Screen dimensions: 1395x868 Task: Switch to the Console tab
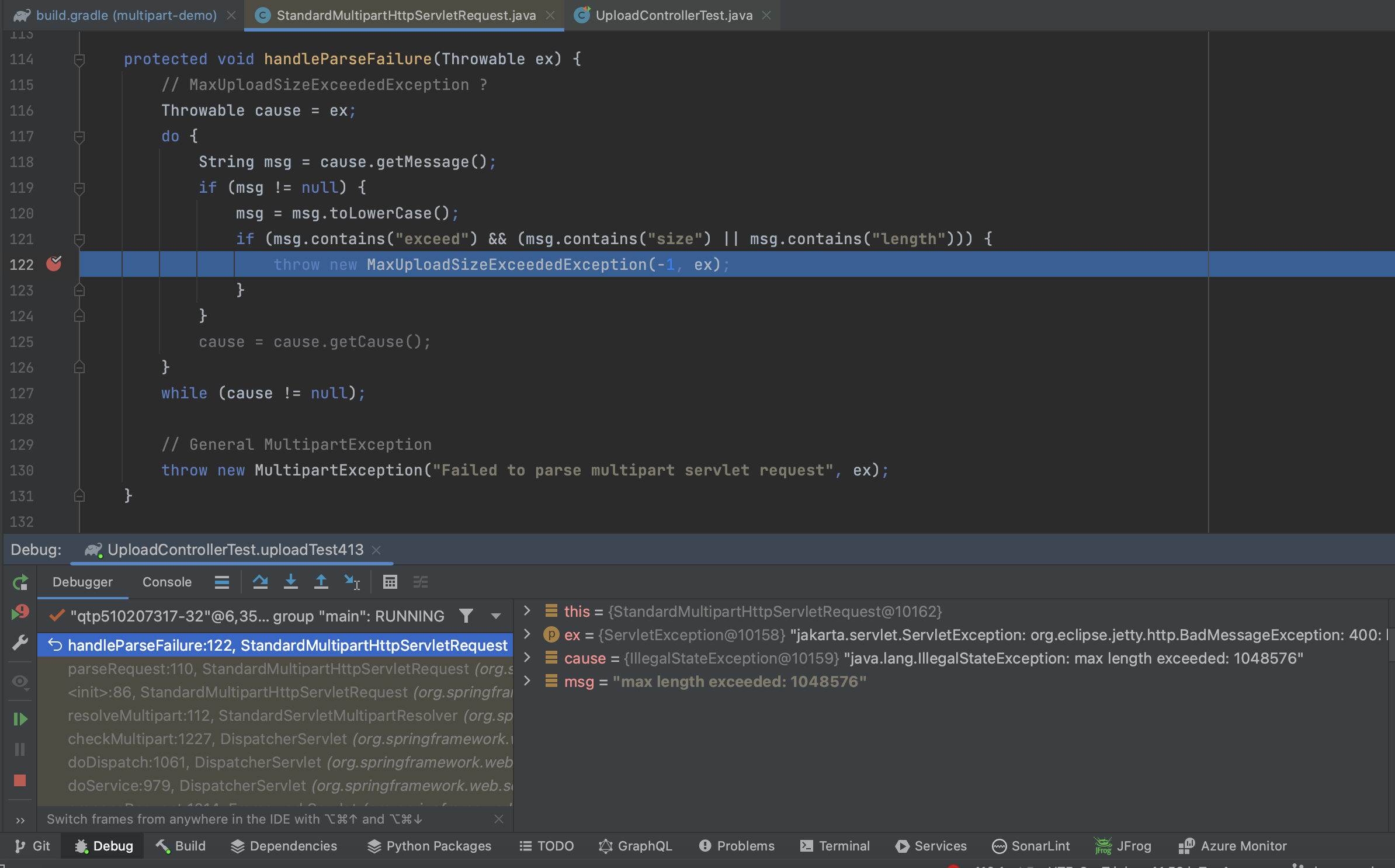167,582
